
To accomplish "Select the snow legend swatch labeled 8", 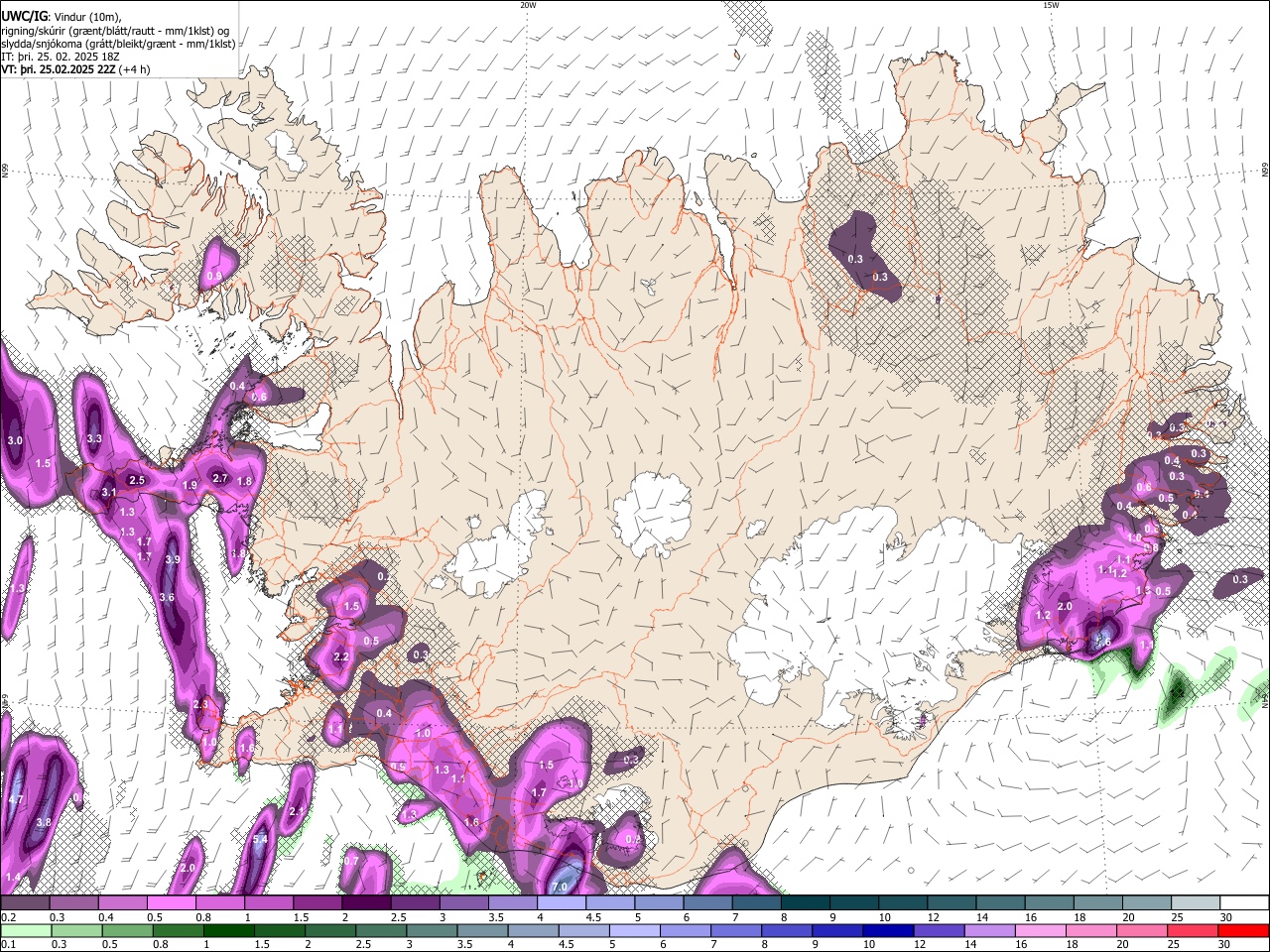I will [x=805, y=903].
